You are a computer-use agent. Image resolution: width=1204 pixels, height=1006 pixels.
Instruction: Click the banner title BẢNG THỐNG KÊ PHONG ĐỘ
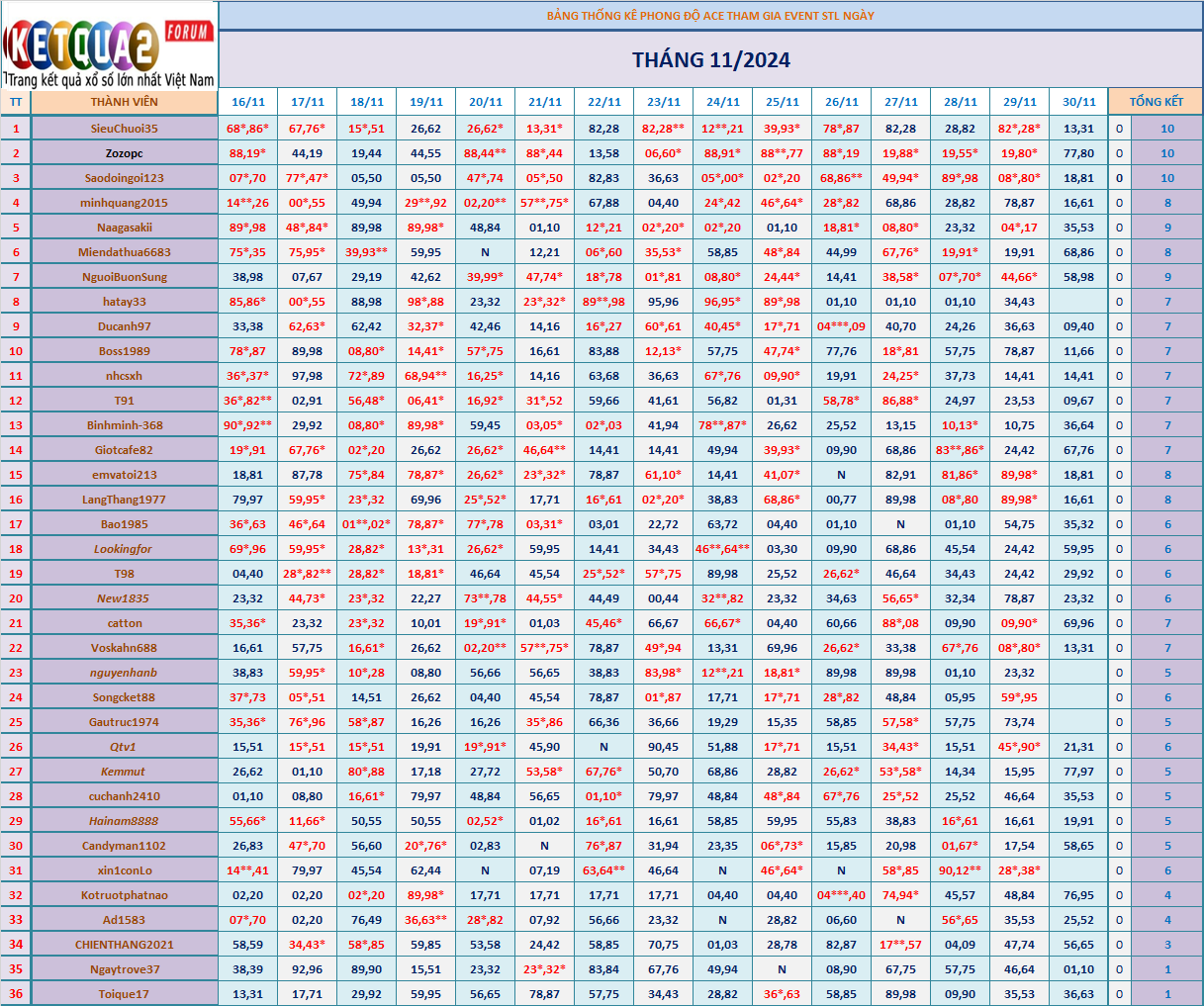[710, 16]
